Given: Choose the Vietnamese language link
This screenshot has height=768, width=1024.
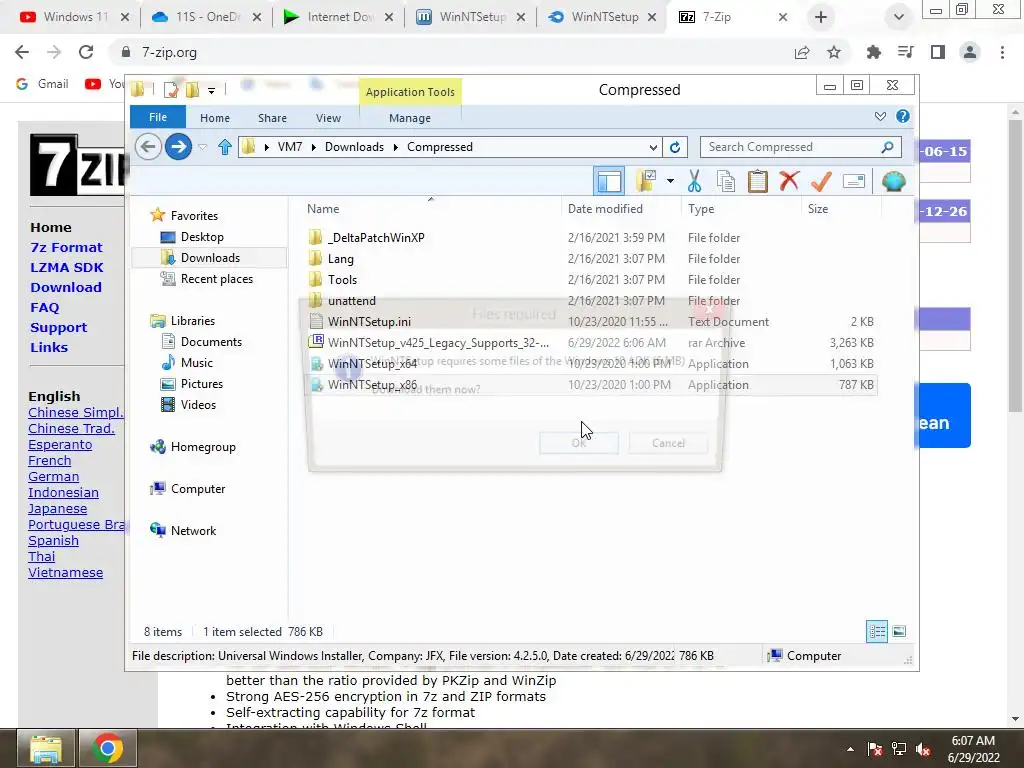Looking at the screenshot, I should [65, 573].
